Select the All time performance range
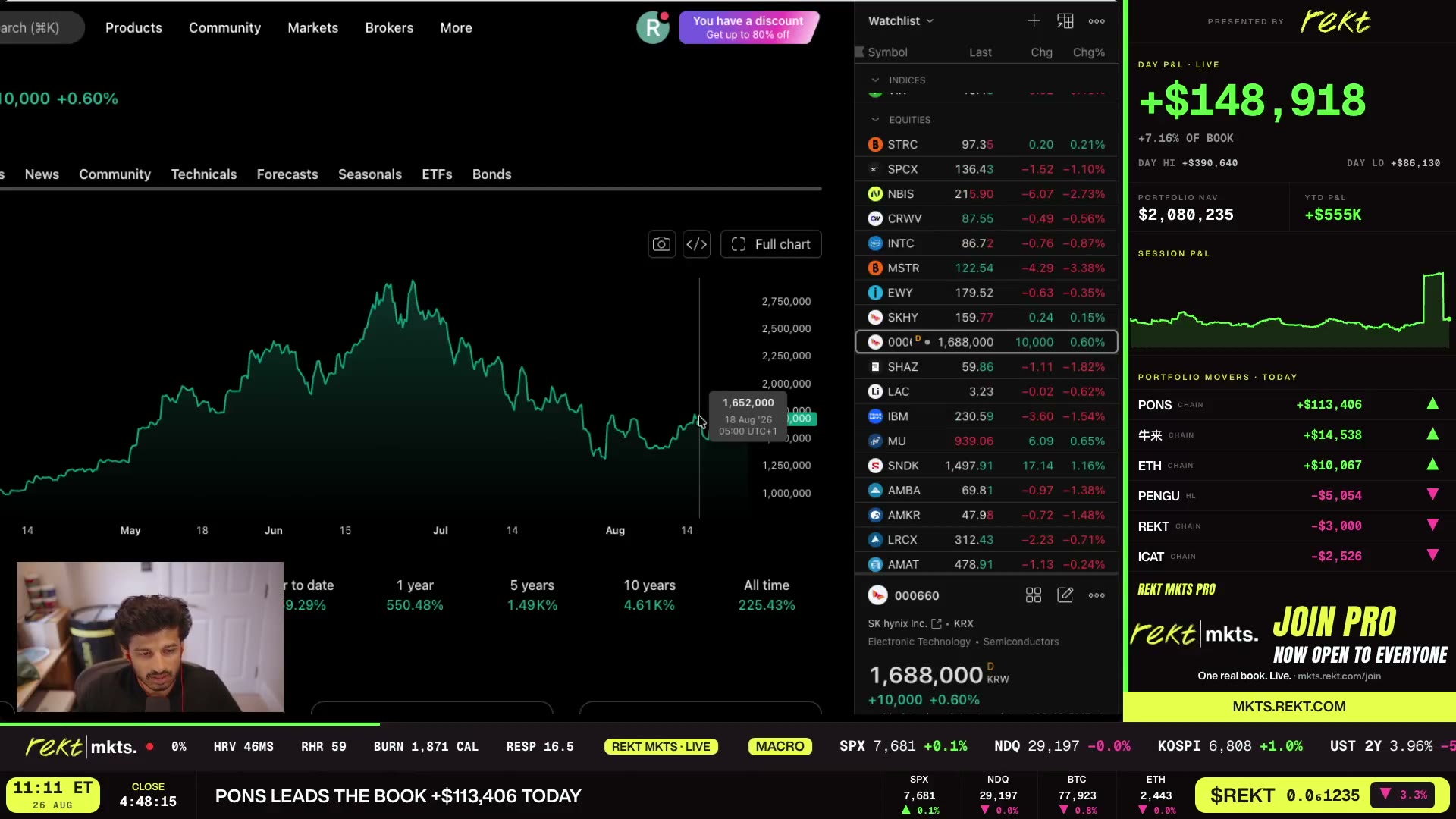 [767, 595]
